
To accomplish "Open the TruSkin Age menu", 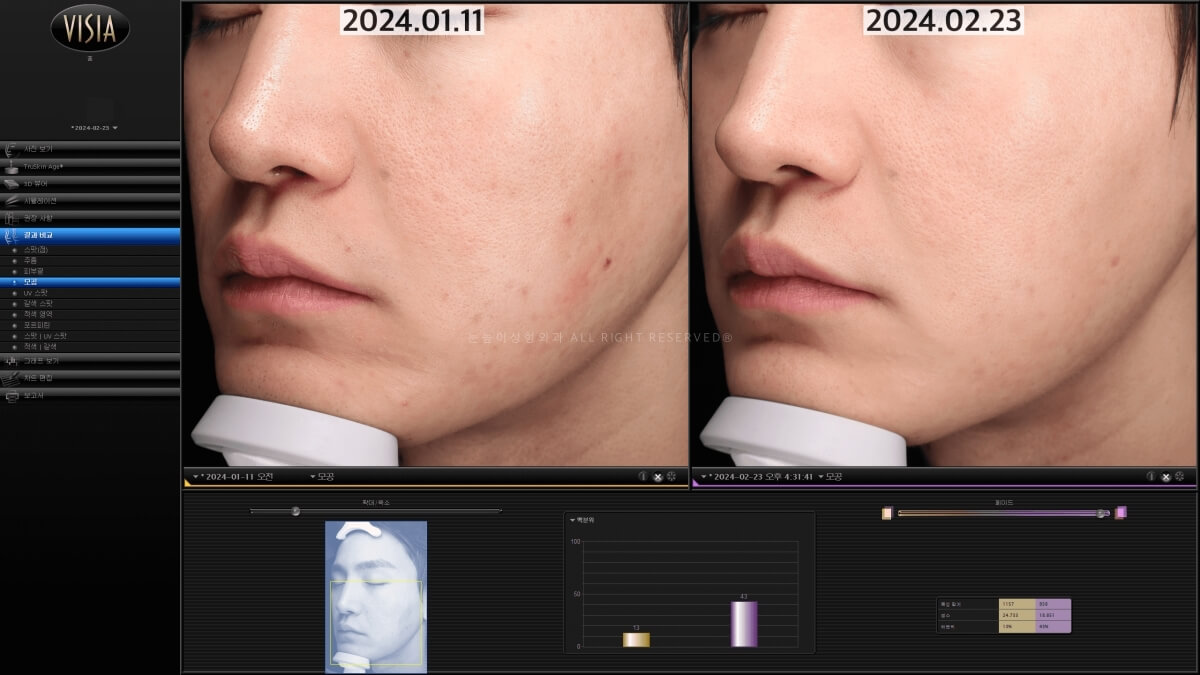I will pyautogui.click(x=90, y=166).
